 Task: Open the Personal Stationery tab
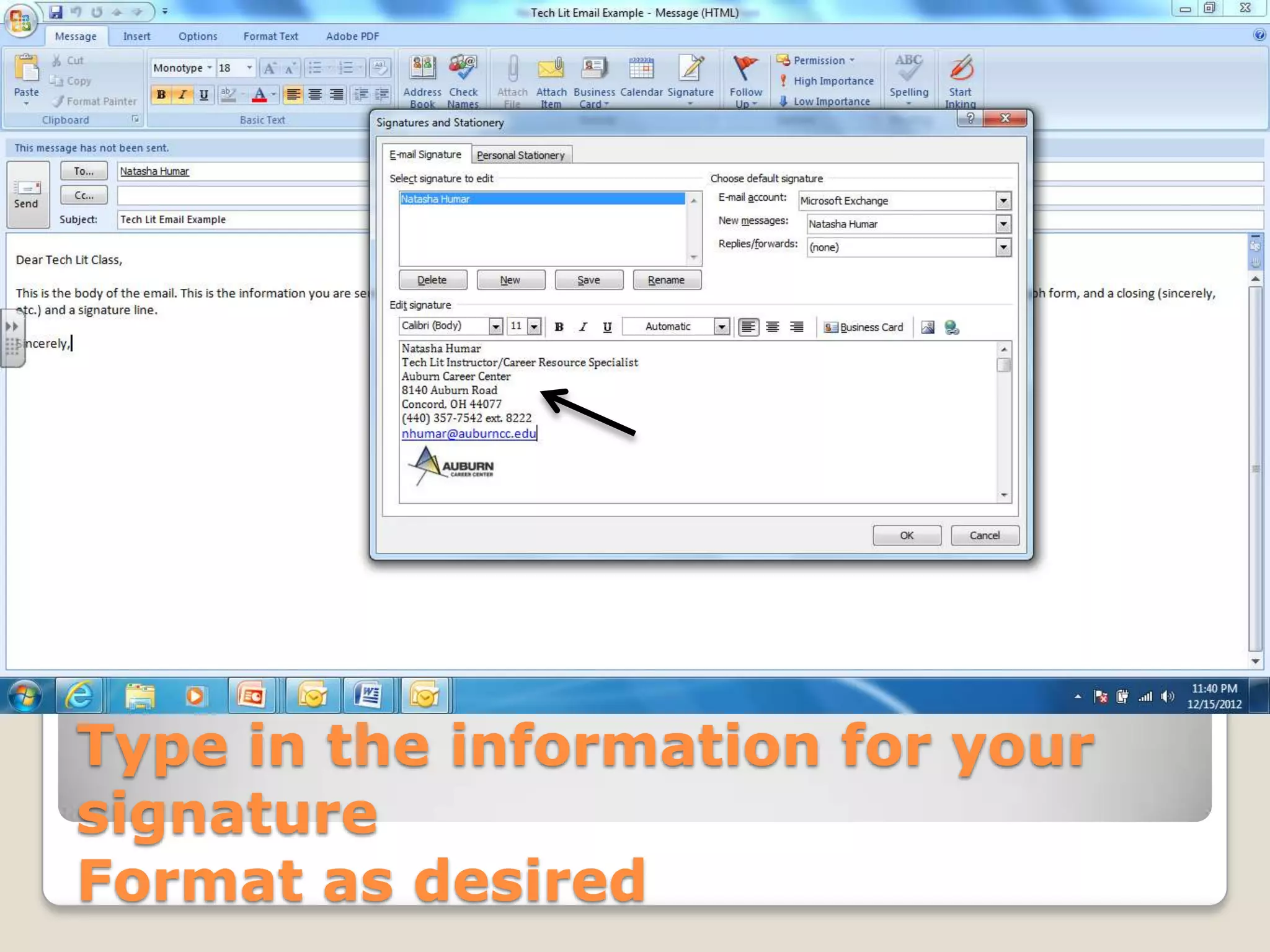[521, 155]
